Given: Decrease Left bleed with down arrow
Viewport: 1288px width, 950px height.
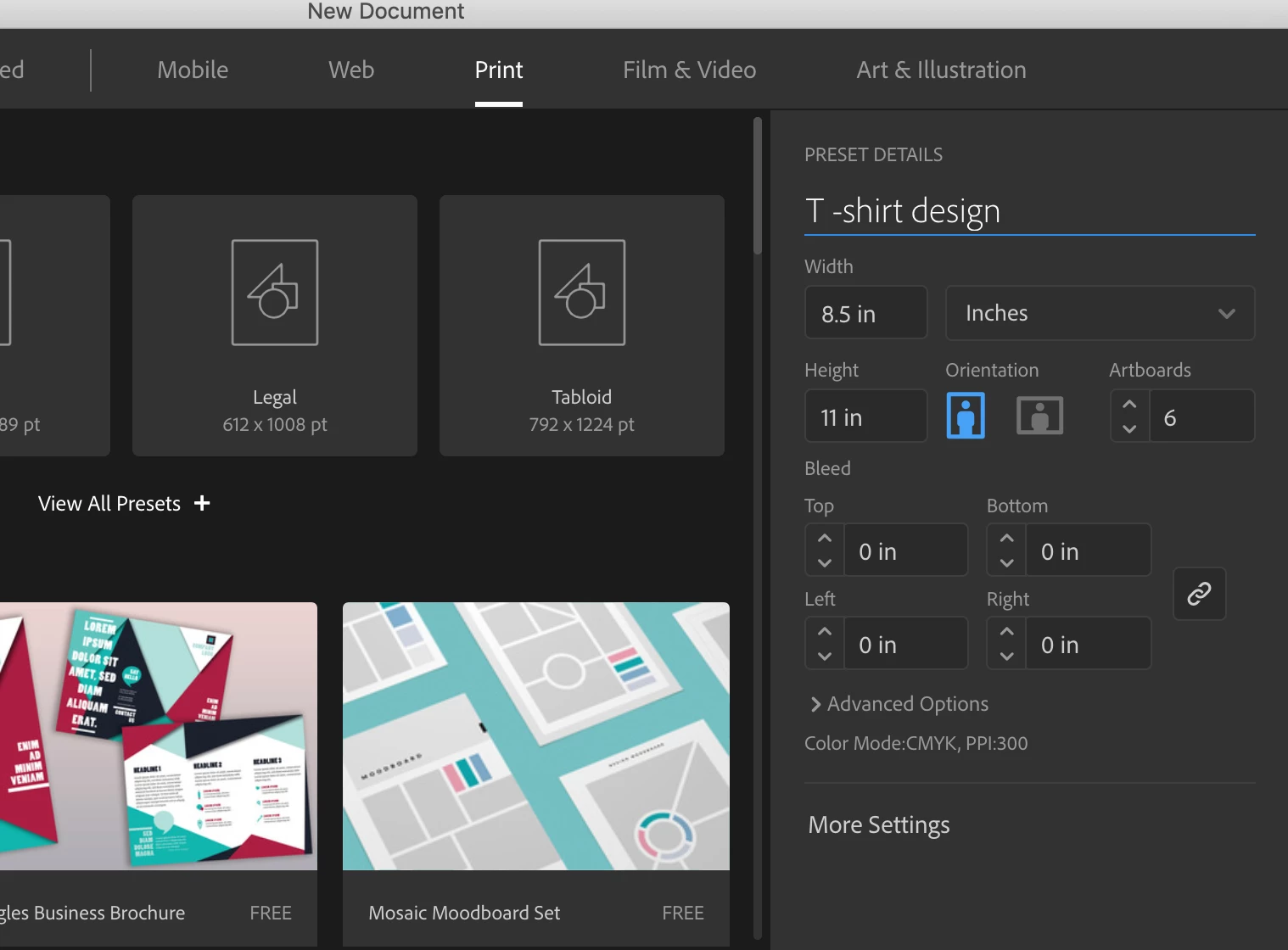Looking at the screenshot, I should tap(824, 656).
